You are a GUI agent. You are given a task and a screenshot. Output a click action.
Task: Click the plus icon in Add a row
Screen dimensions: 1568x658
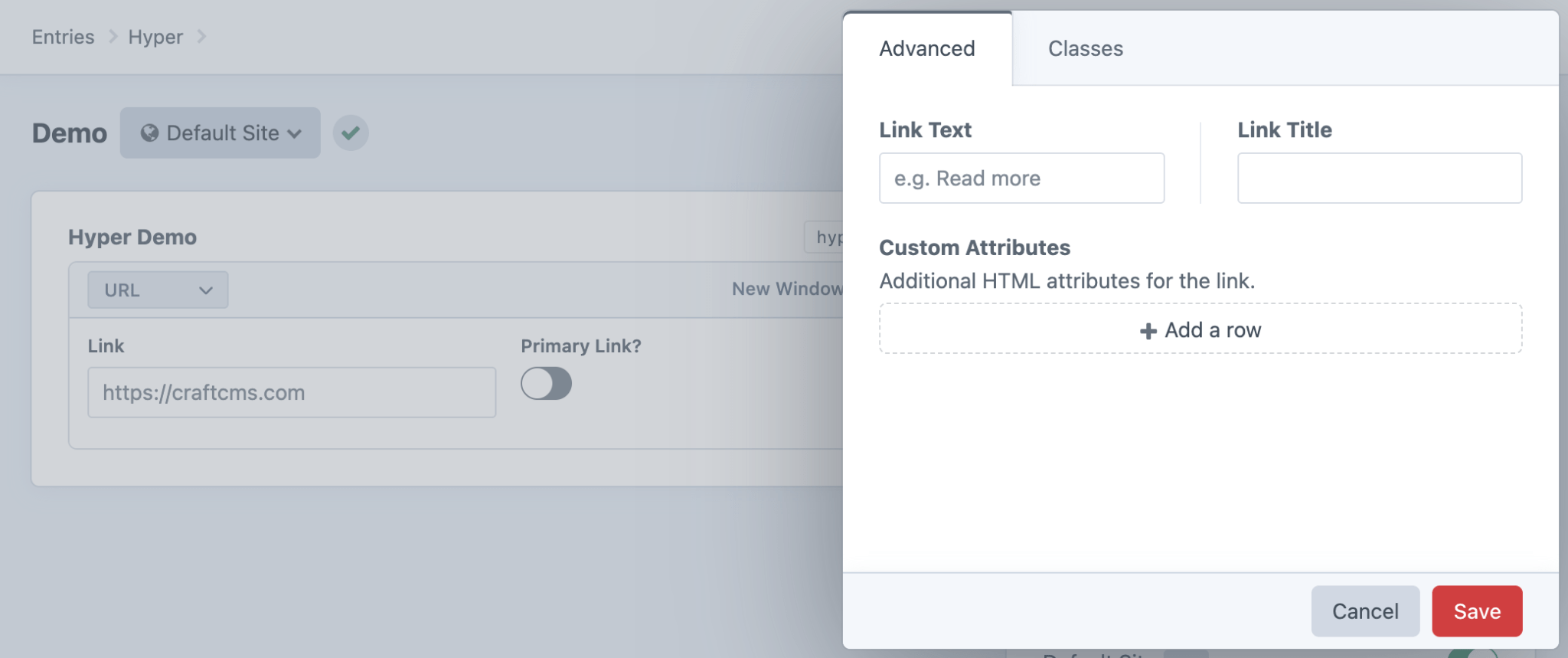point(1148,331)
